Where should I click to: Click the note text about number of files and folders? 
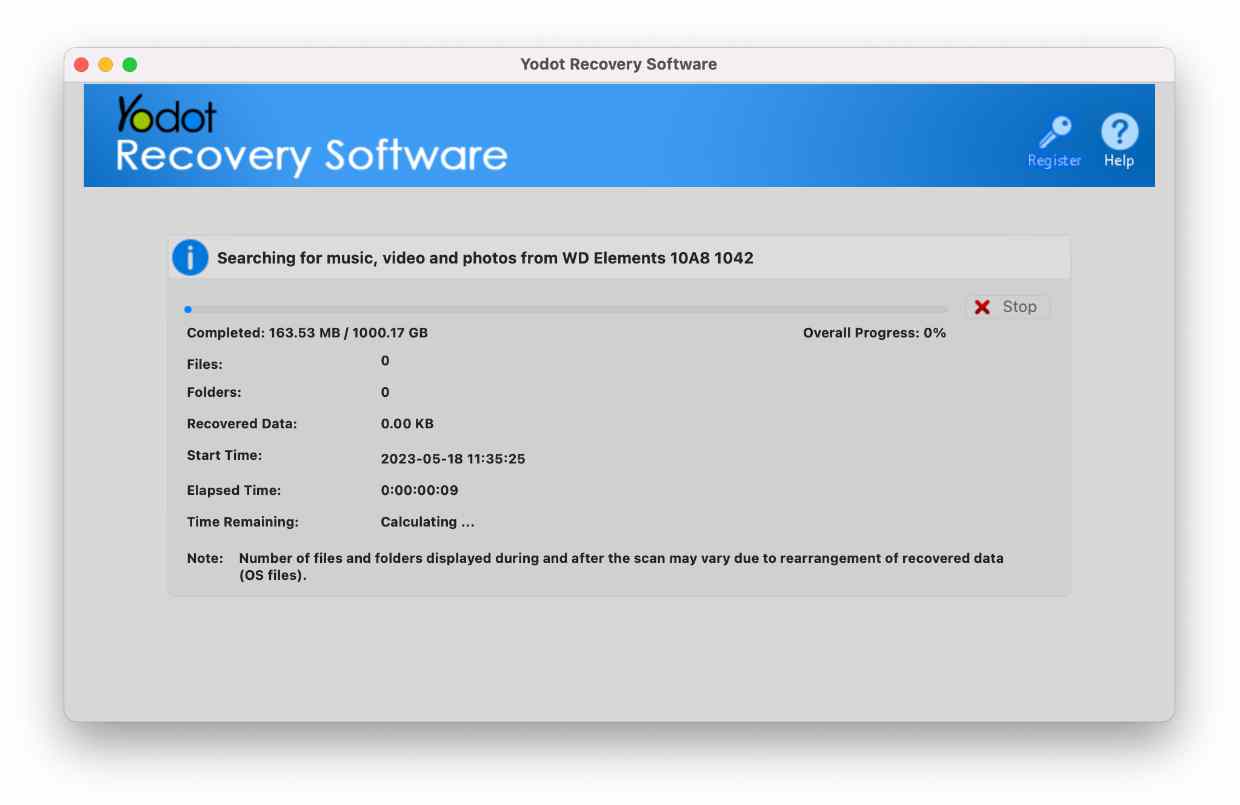tap(621, 567)
